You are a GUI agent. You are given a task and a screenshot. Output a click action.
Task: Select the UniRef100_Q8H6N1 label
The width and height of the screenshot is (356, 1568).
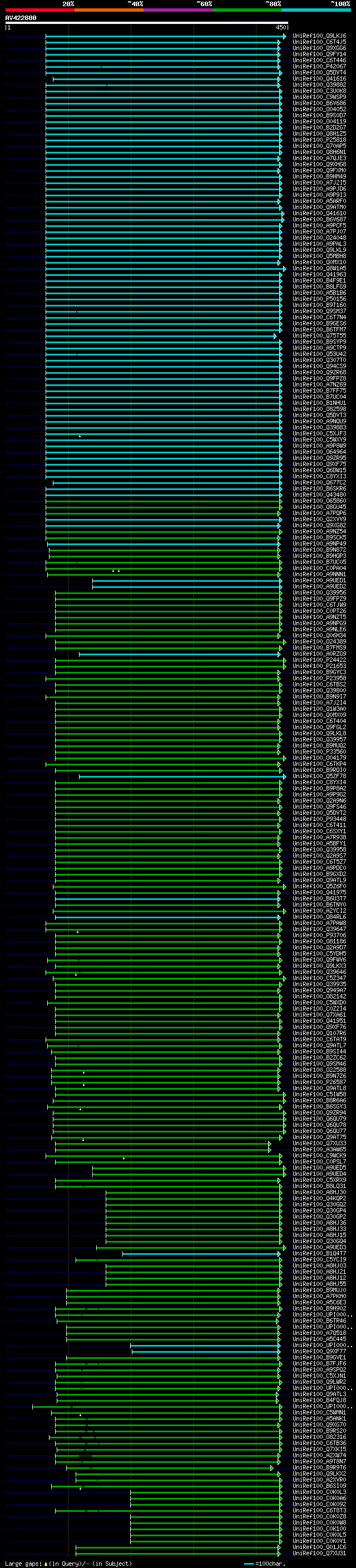pyautogui.click(x=319, y=152)
